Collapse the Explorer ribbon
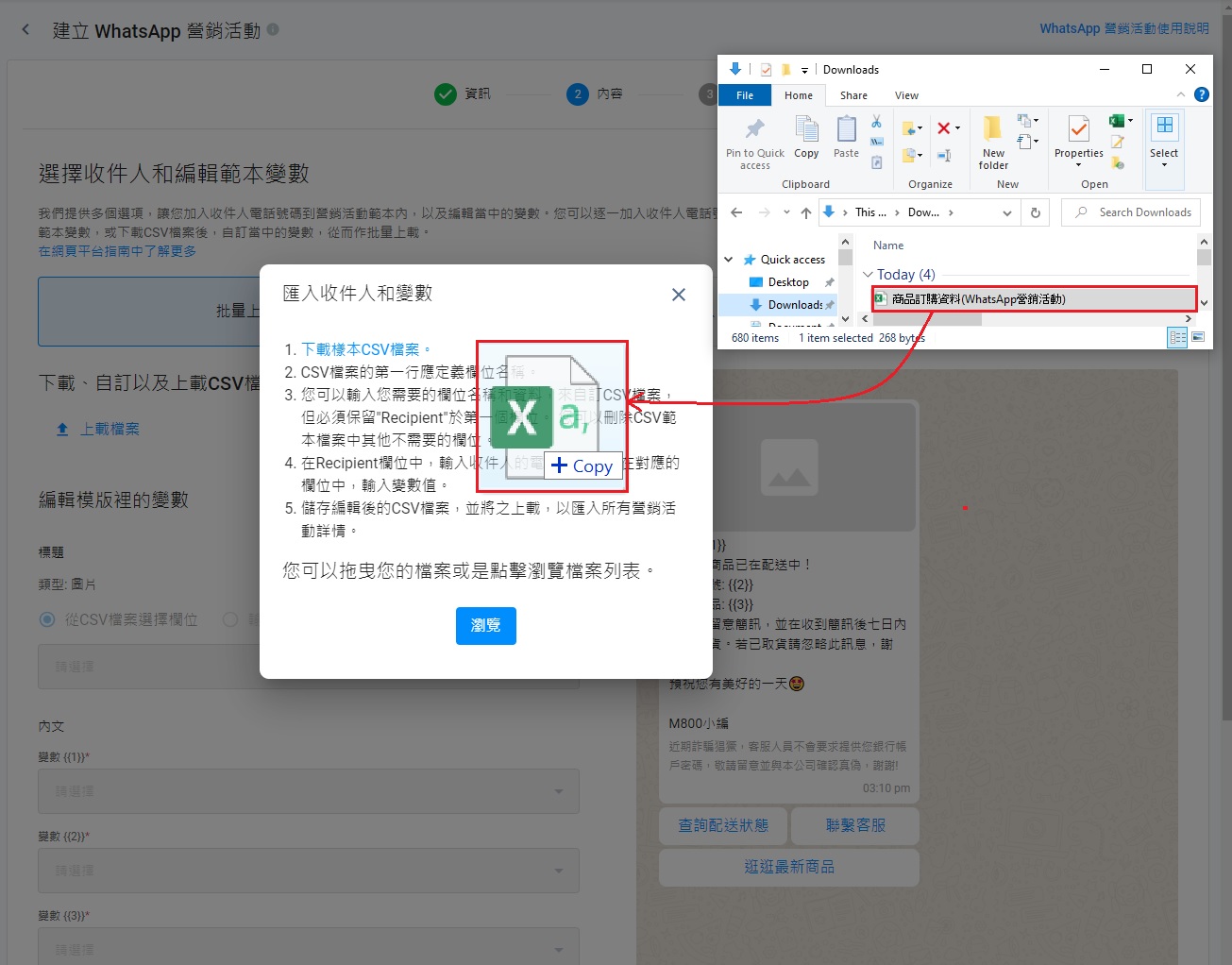This screenshot has width=1232, height=965. click(x=1180, y=94)
